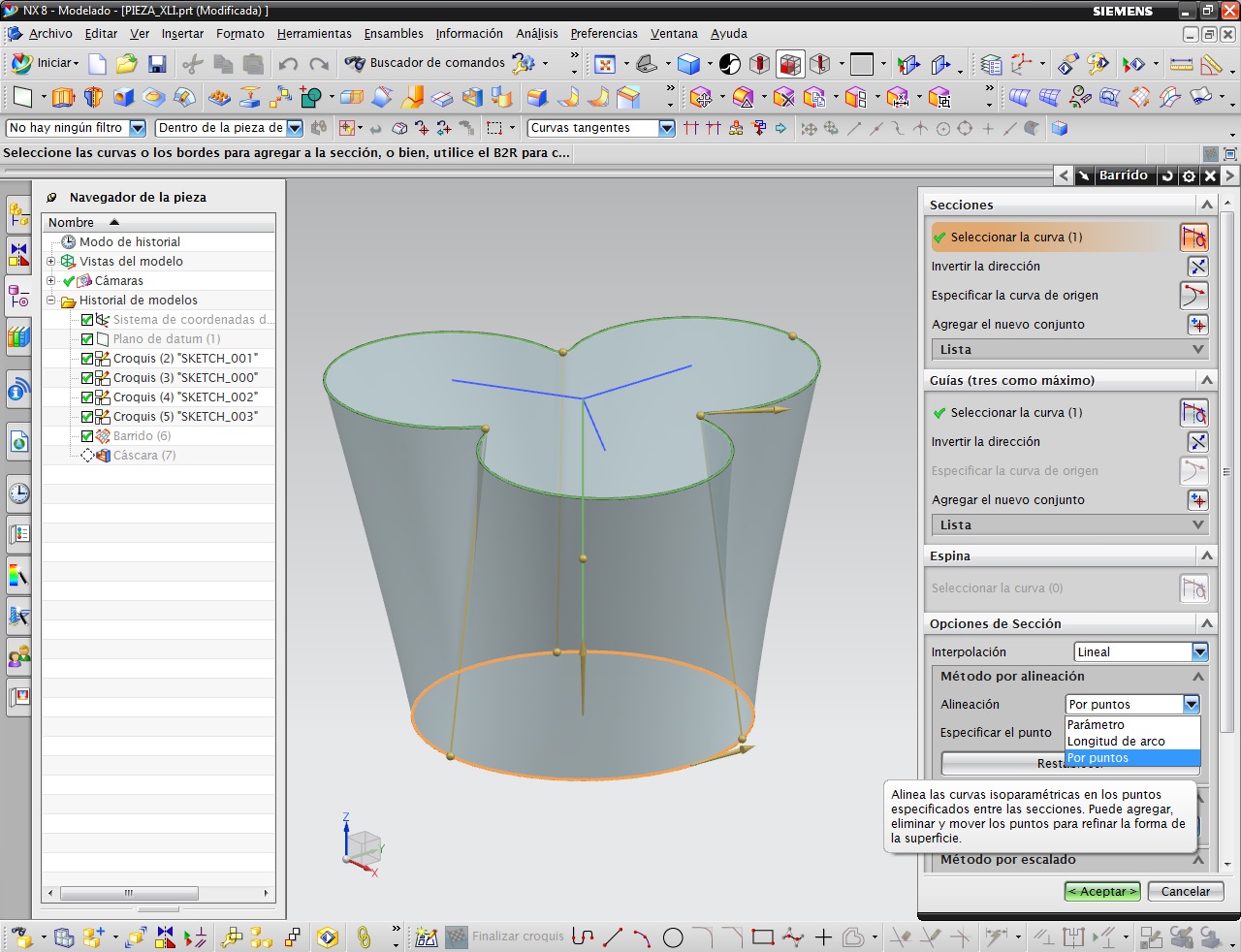Click the section curve selection icon in Secciones
The height and width of the screenshot is (952, 1241).
(x=1194, y=237)
